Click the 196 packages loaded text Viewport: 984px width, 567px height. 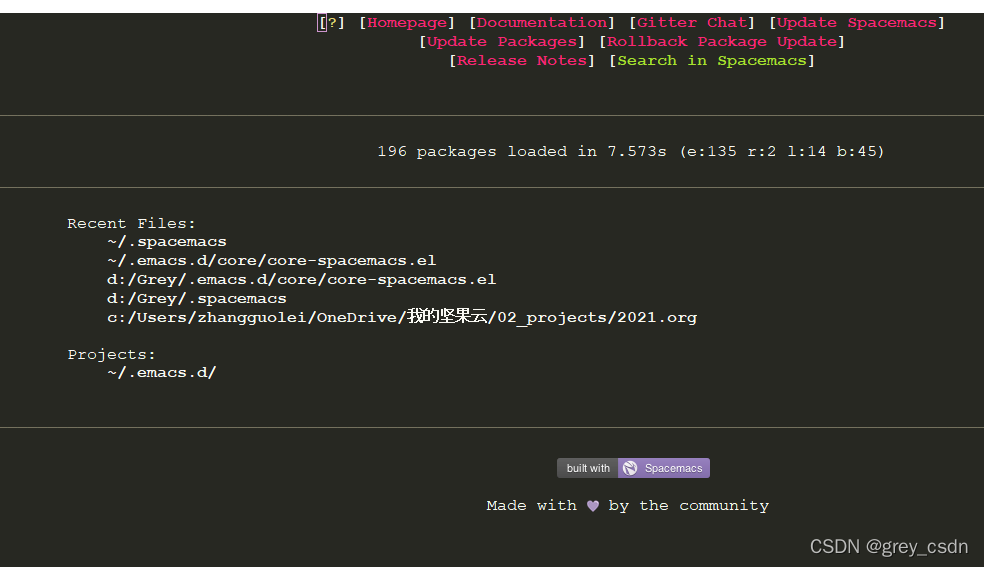tap(631, 151)
